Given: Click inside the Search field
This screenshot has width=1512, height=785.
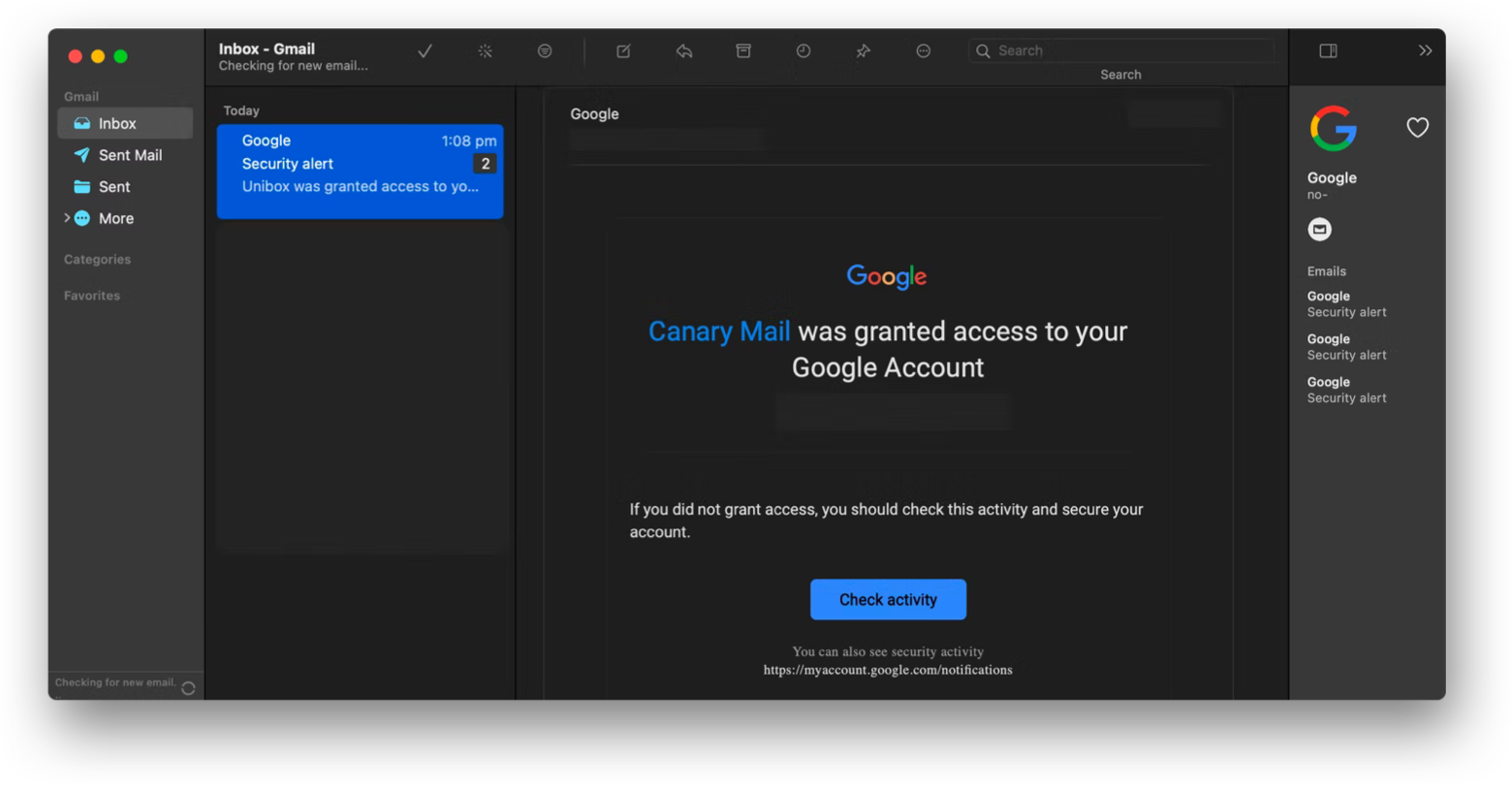Looking at the screenshot, I should 1121,50.
